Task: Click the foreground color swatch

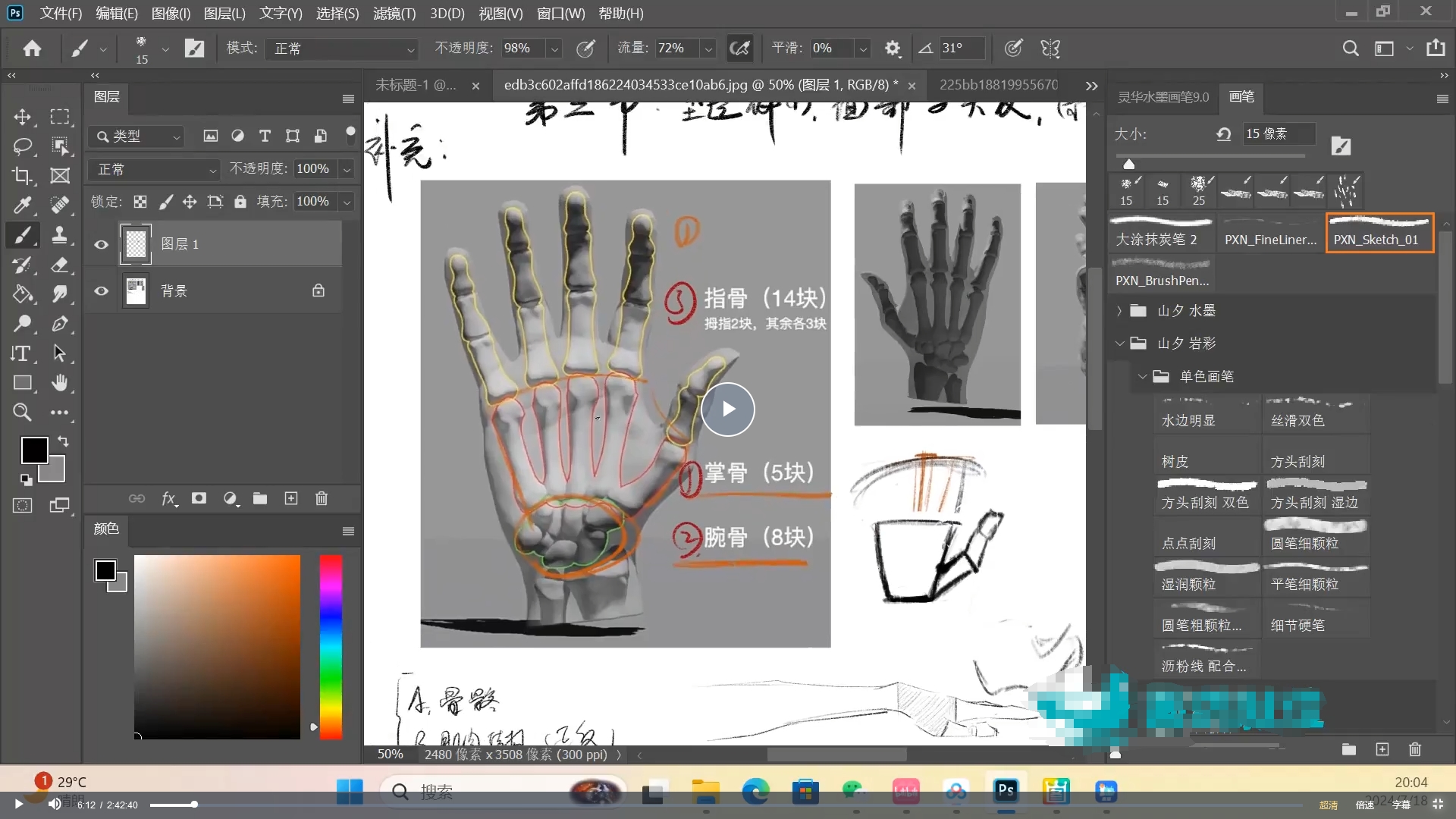Action: coord(34,450)
